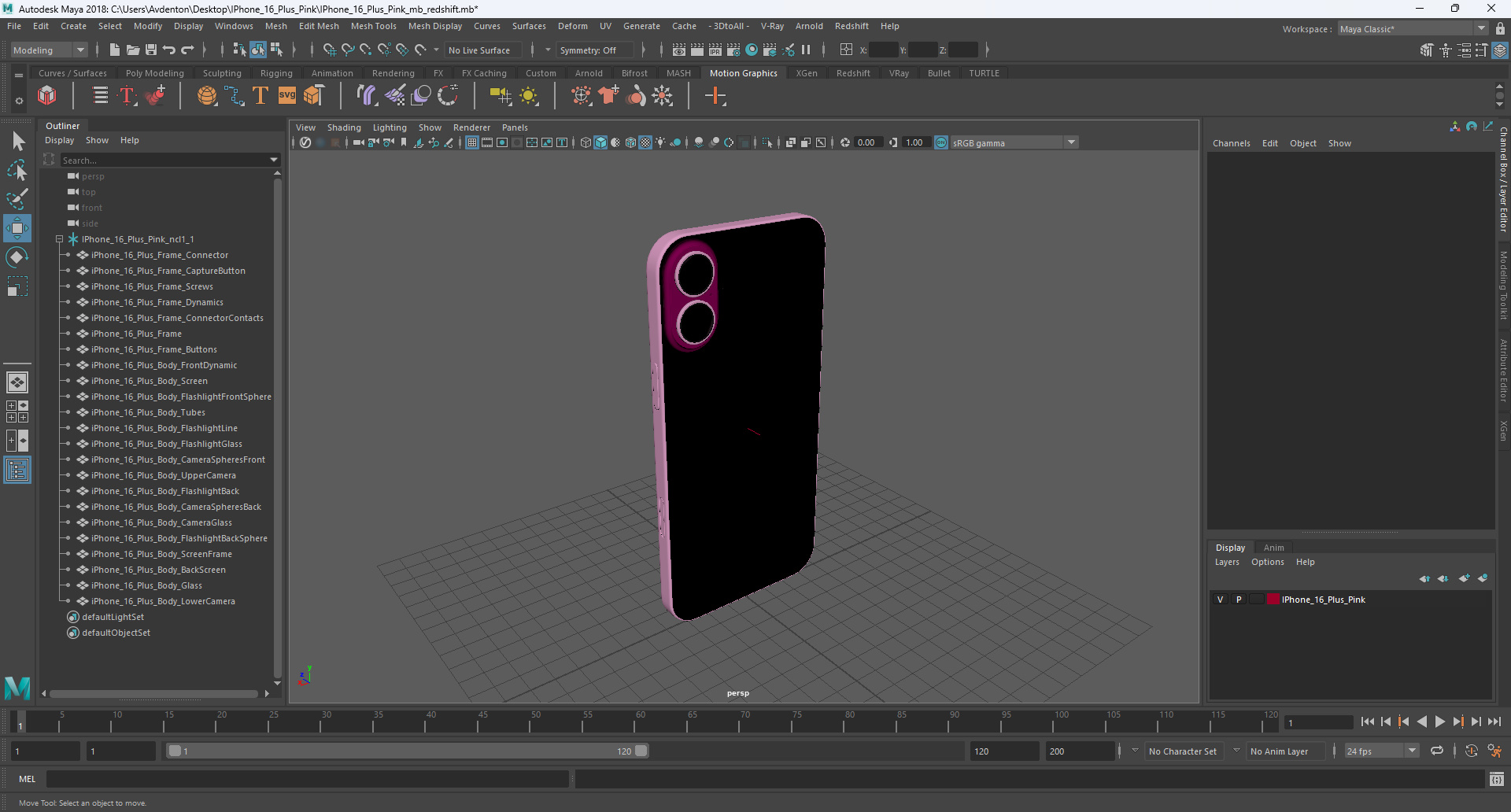
Task: Click the SVG tool shelf icon
Action: coord(287,95)
